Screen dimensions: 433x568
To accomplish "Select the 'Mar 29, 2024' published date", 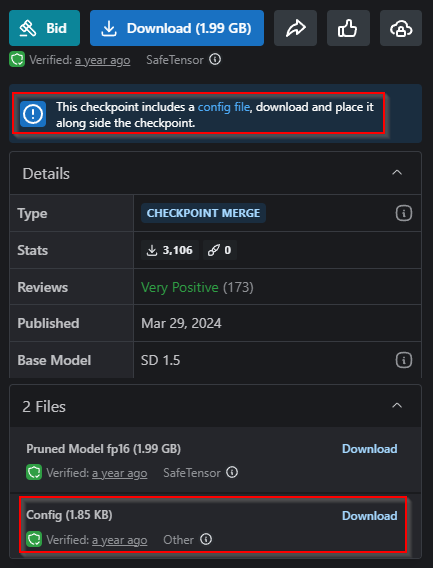I will (181, 323).
